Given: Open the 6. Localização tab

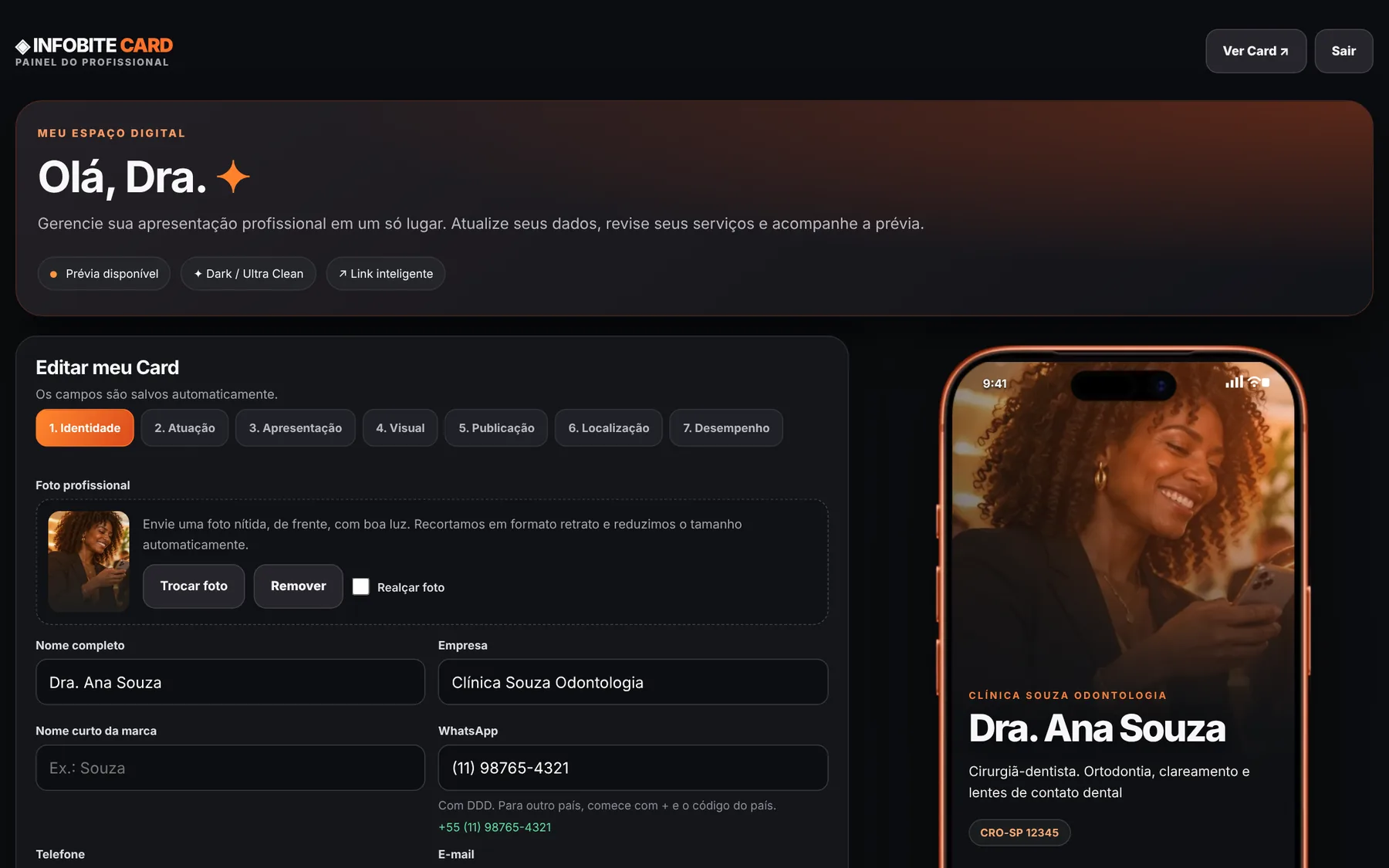Looking at the screenshot, I should (x=609, y=428).
